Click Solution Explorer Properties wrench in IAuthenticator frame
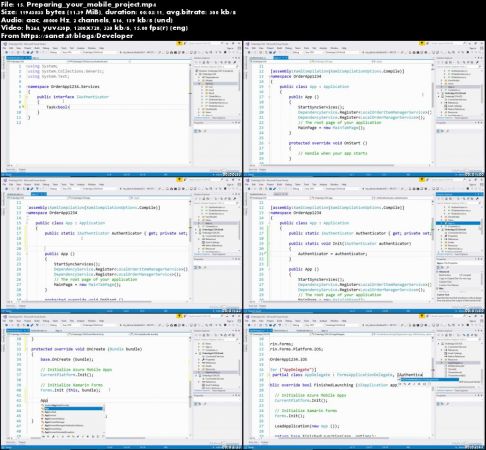Image resolution: width=486 pixels, height=450 pixels. click(234, 62)
